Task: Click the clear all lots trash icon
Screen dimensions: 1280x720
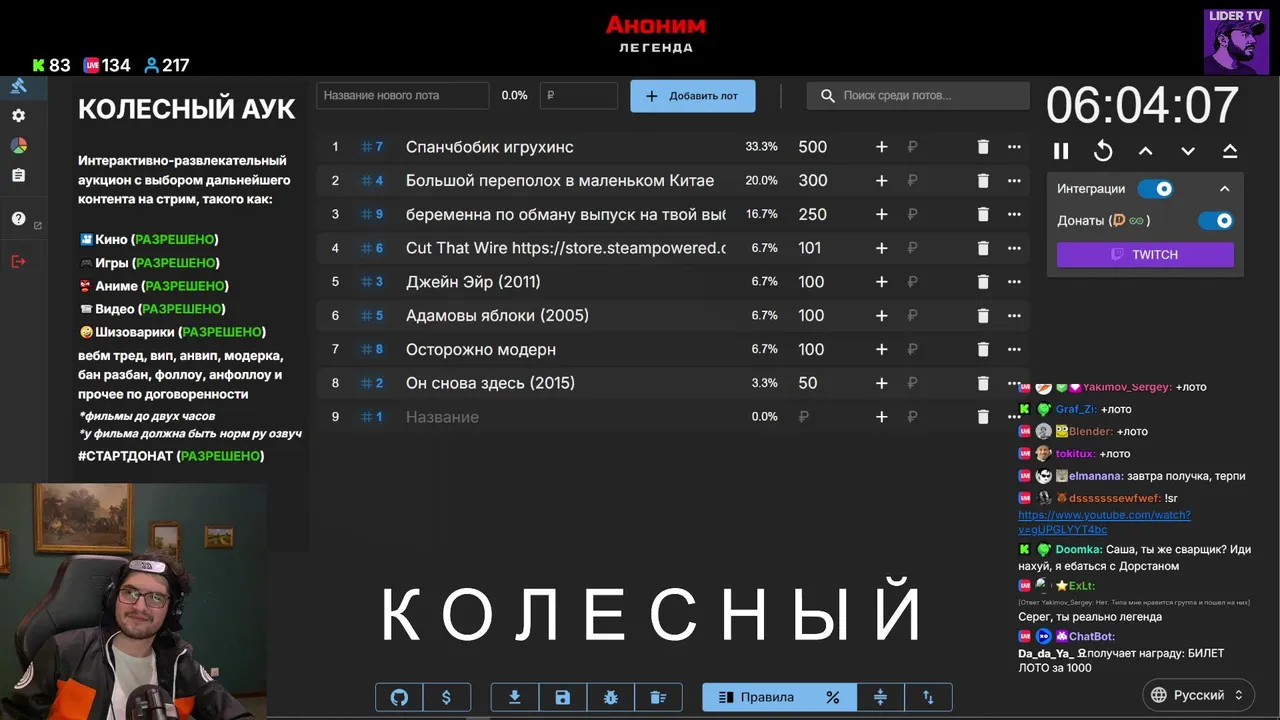Action: [657, 697]
